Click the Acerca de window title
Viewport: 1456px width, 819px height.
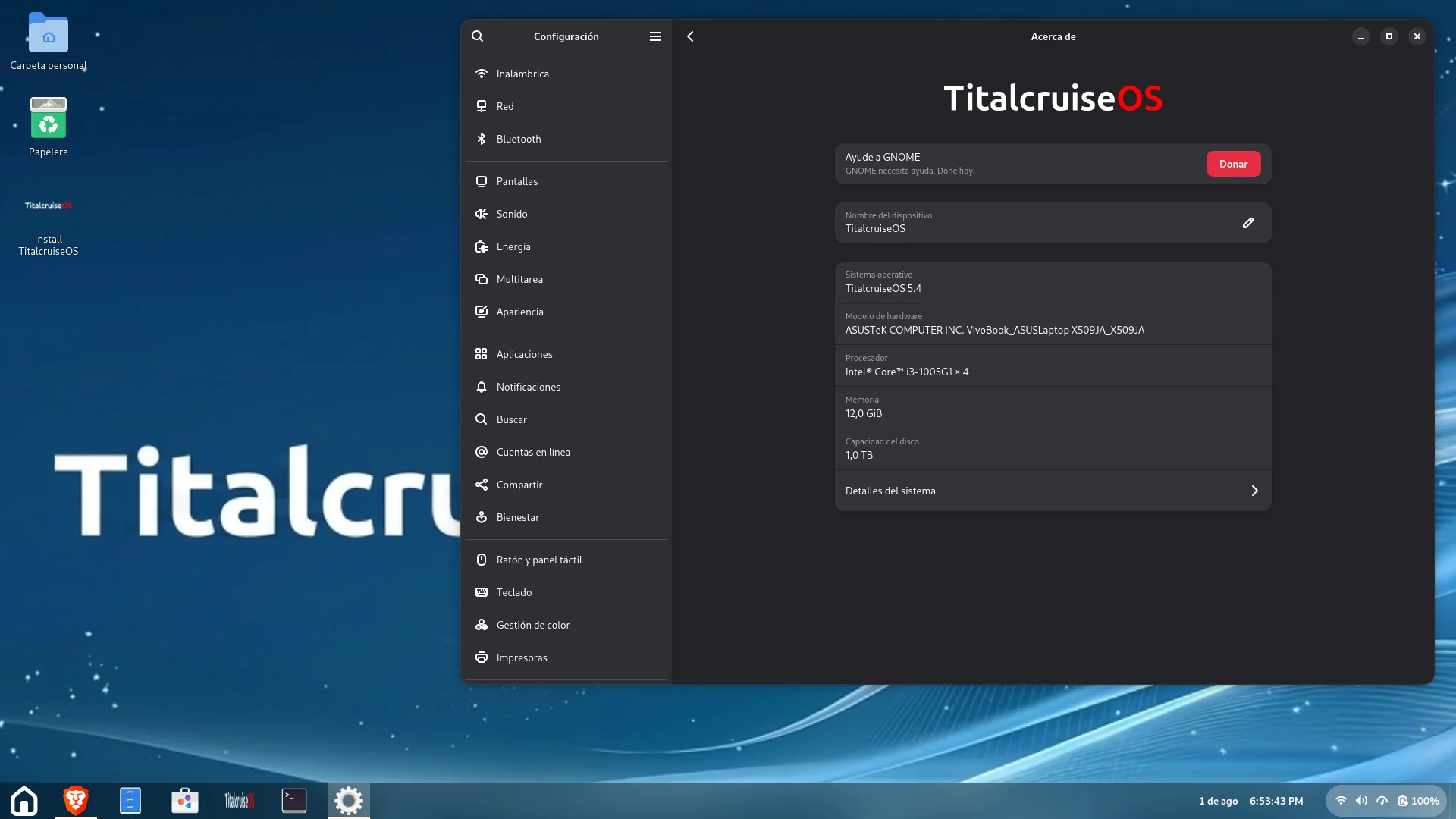click(x=1053, y=36)
